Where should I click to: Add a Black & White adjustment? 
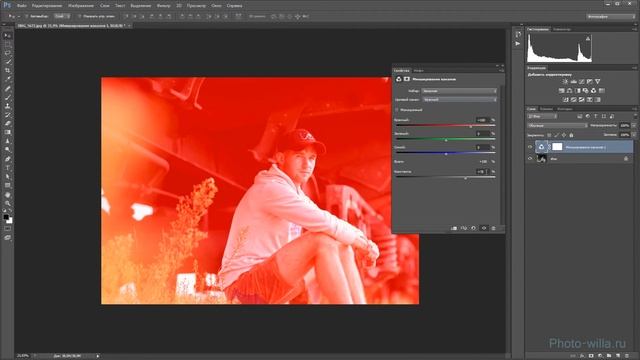[578, 91]
